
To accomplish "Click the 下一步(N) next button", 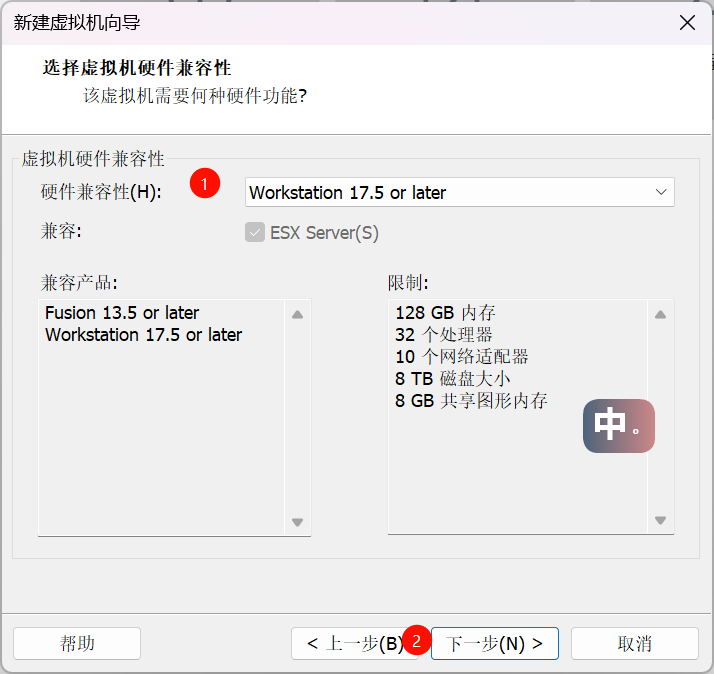I will click(x=495, y=643).
